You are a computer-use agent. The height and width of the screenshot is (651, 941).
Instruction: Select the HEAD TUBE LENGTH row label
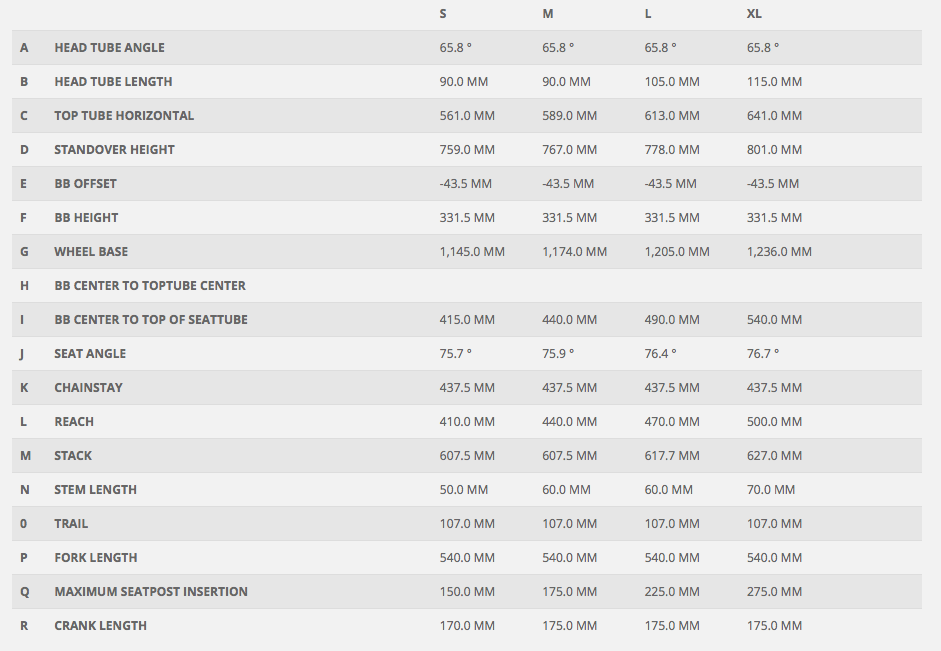point(113,82)
